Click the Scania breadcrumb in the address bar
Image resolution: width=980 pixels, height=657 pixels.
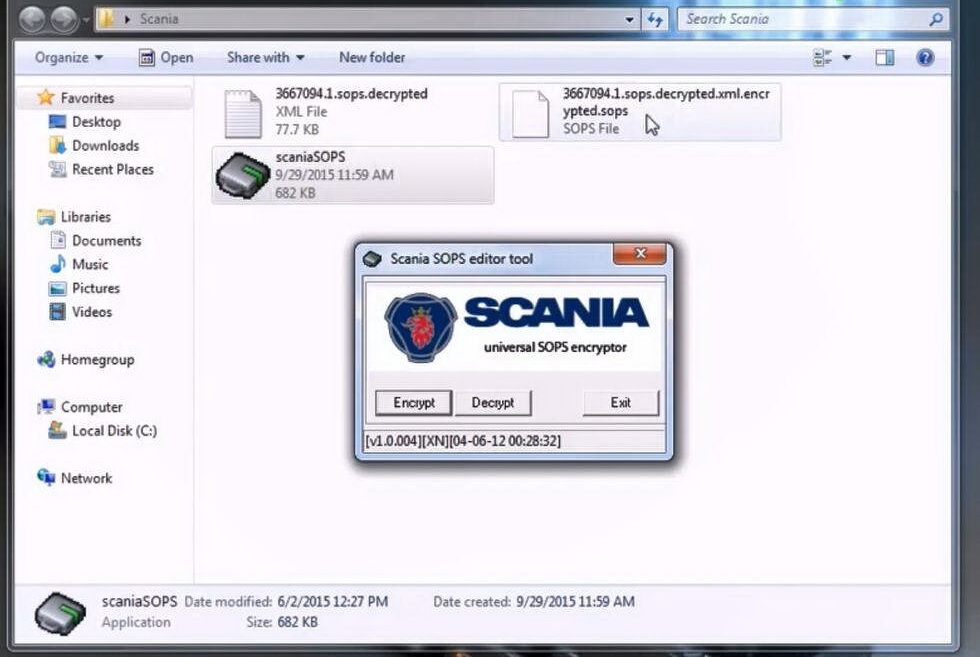tap(159, 19)
